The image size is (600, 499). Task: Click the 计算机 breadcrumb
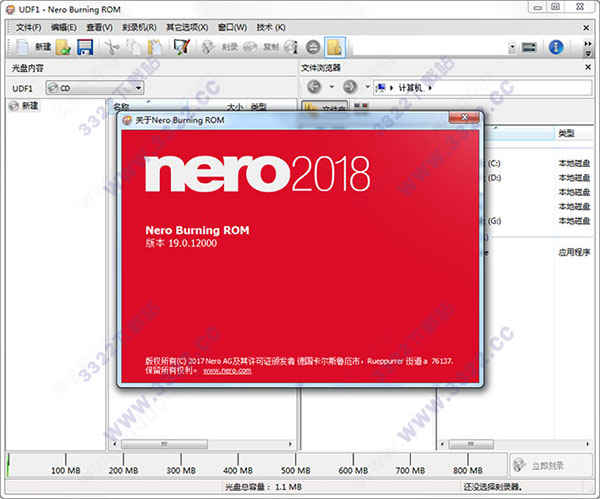click(x=410, y=88)
